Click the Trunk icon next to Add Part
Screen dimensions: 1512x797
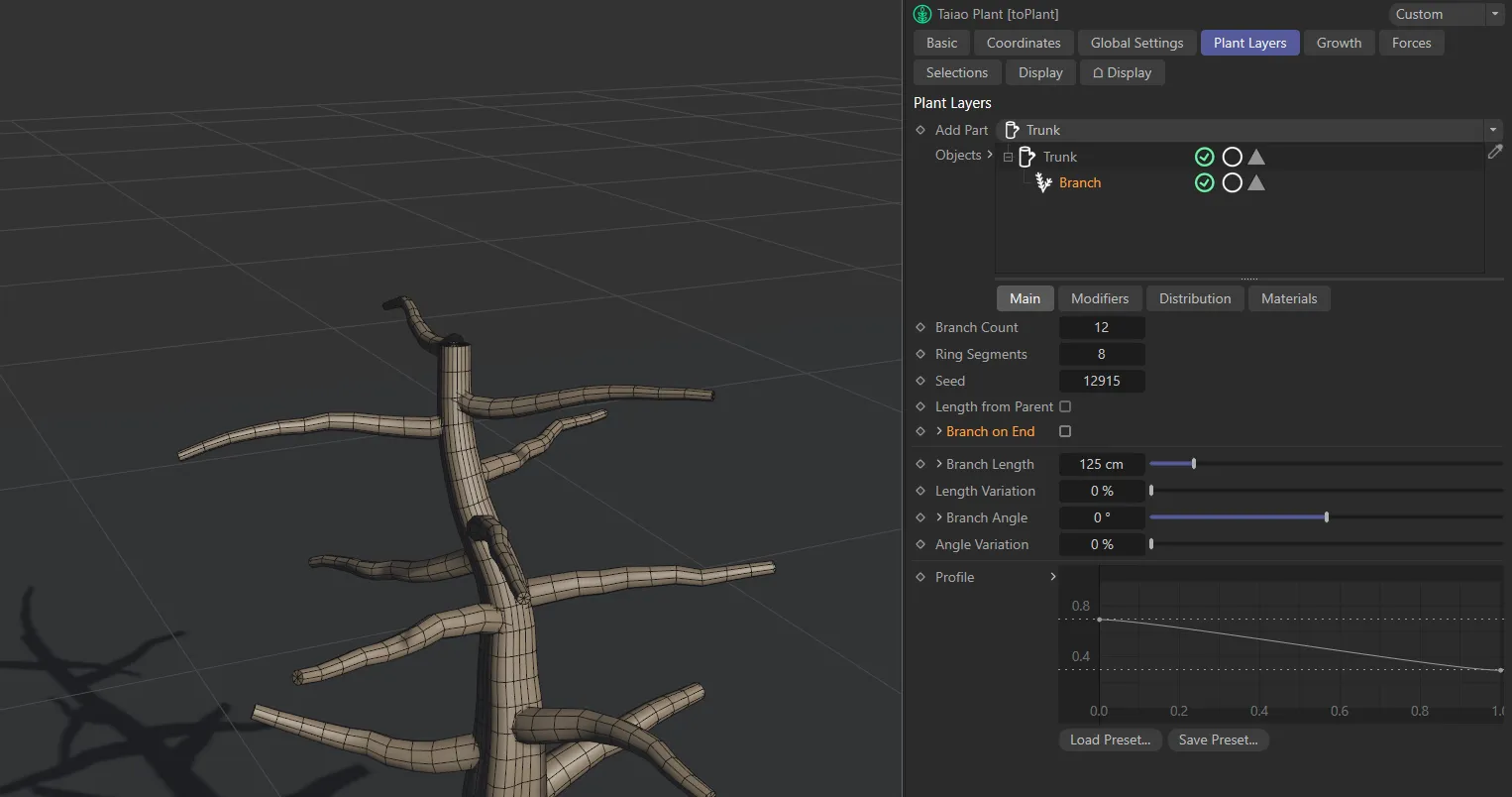1012,130
